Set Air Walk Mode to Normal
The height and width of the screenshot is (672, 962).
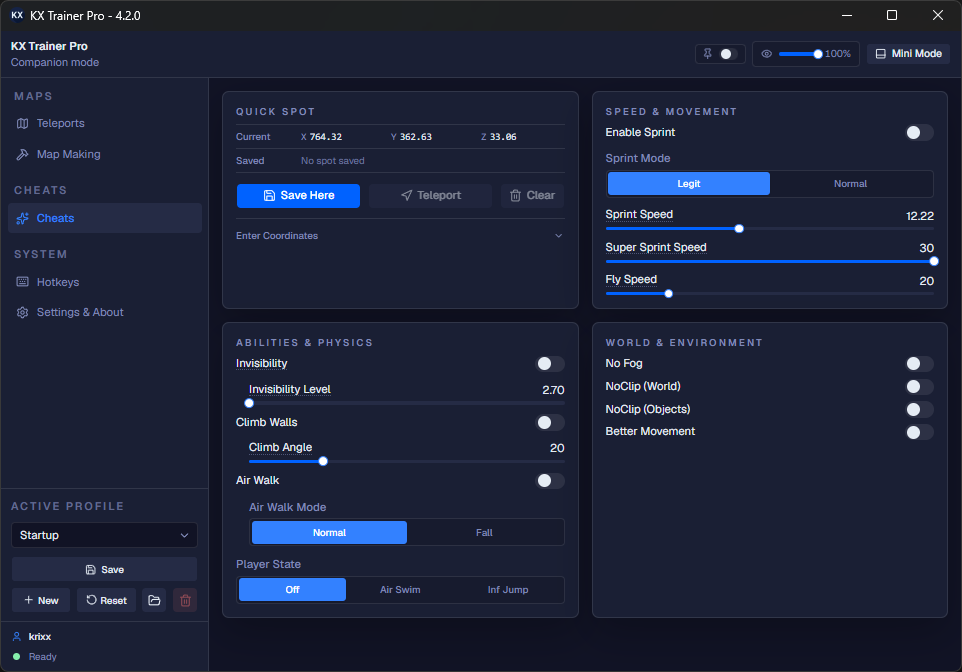[329, 533]
